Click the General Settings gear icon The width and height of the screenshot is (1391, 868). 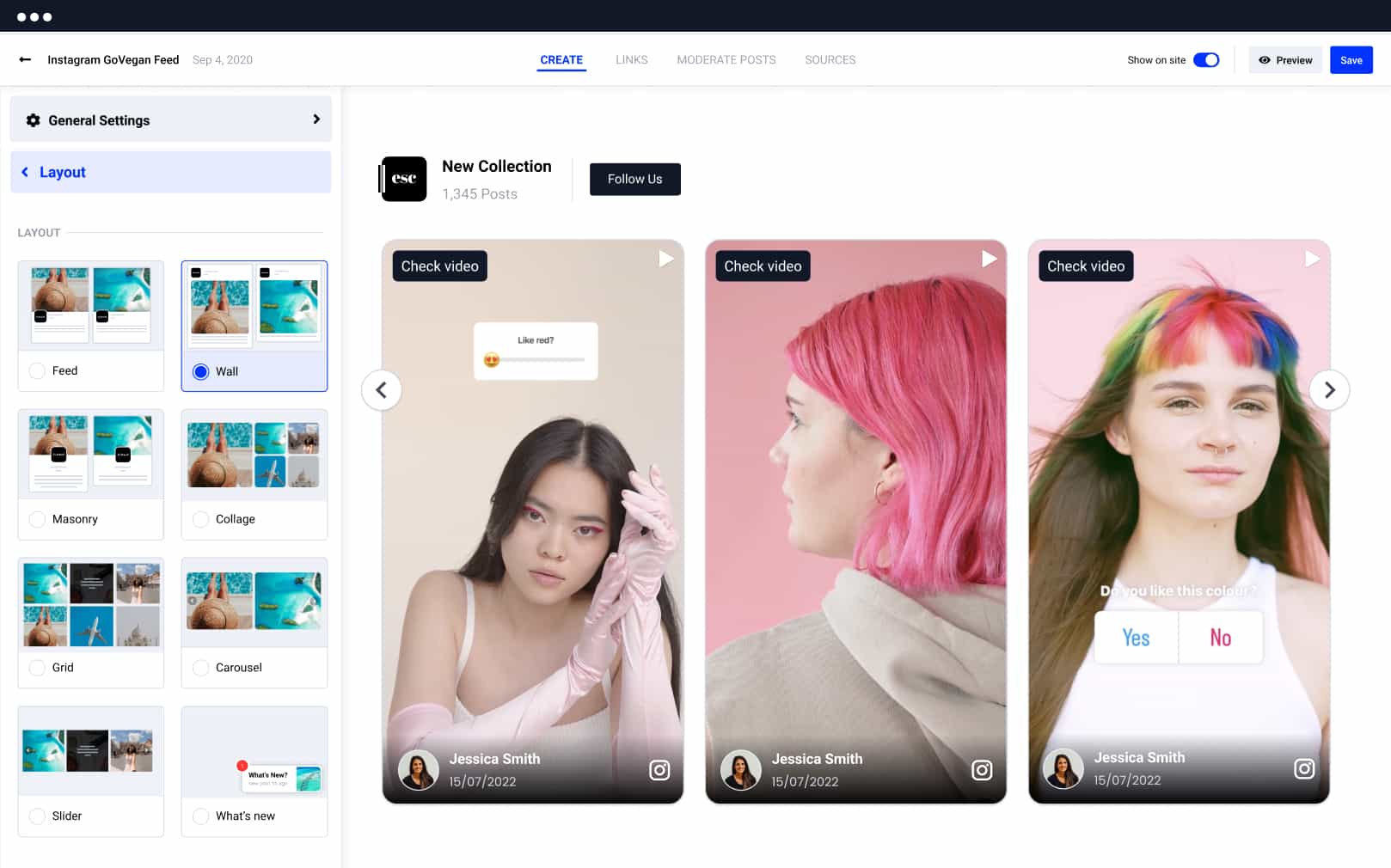click(x=34, y=120)
